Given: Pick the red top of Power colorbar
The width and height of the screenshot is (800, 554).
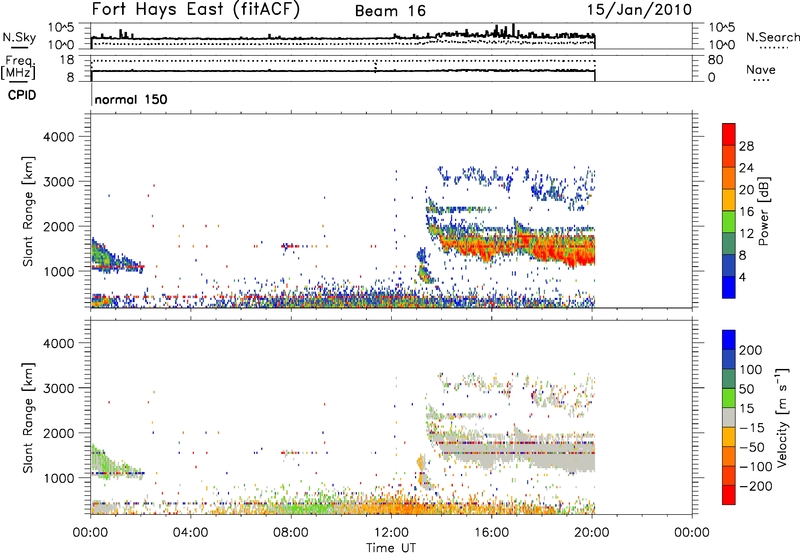Looking at the screenshot, I should coord(729,134).
